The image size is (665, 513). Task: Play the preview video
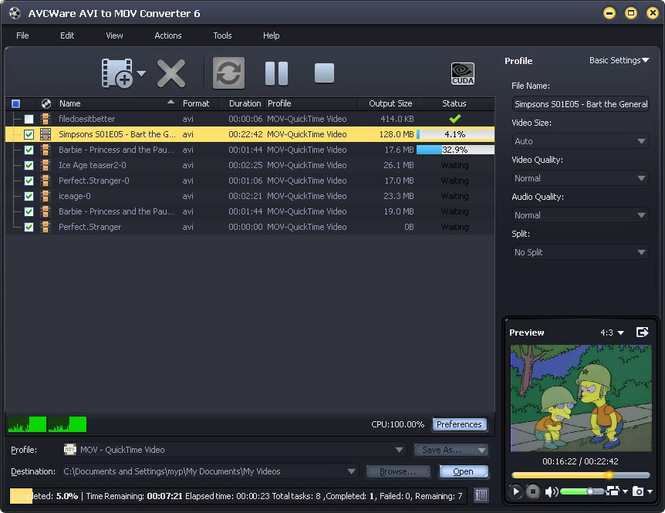516,491
